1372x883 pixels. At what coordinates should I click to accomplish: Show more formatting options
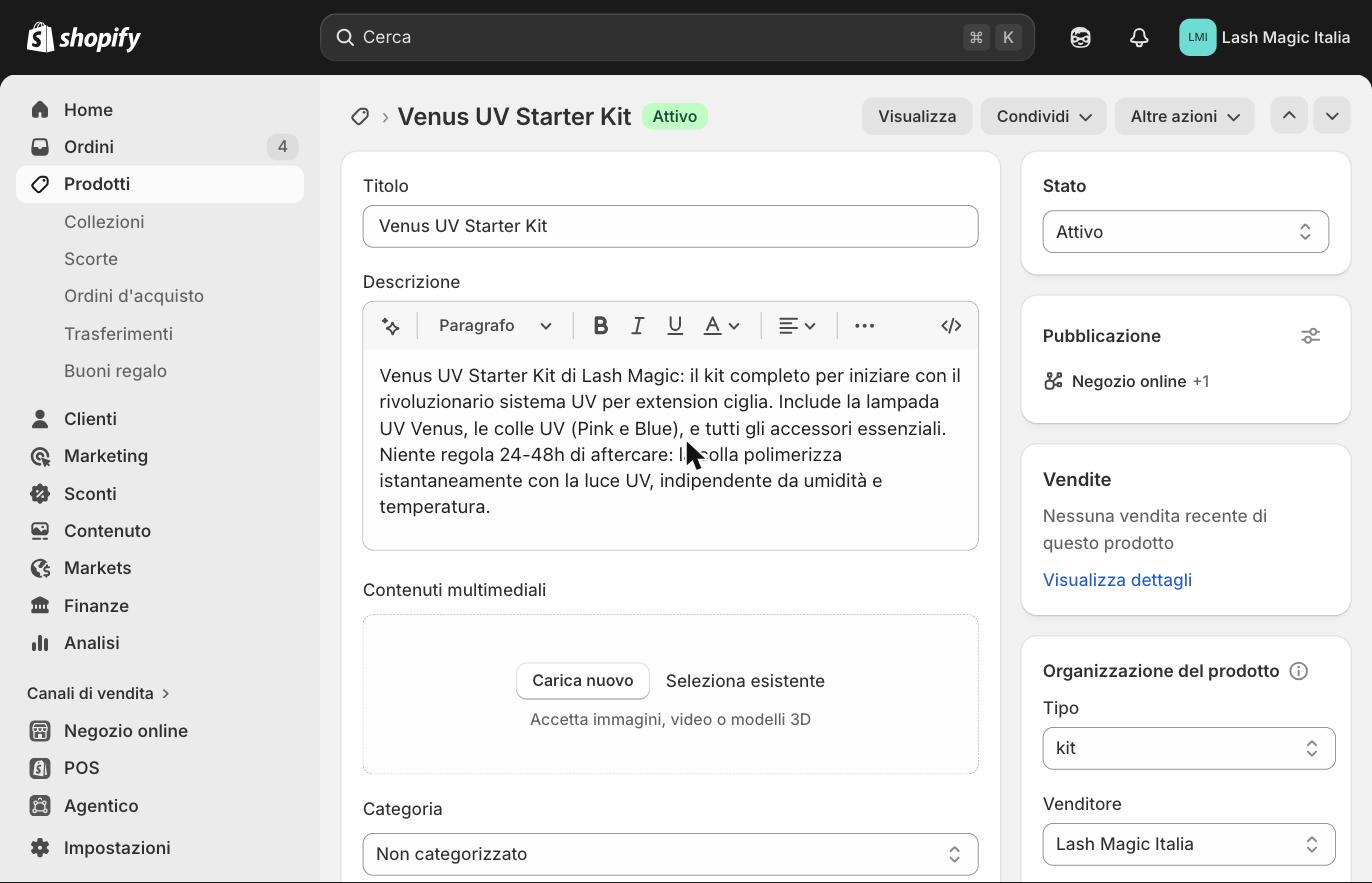865,326
